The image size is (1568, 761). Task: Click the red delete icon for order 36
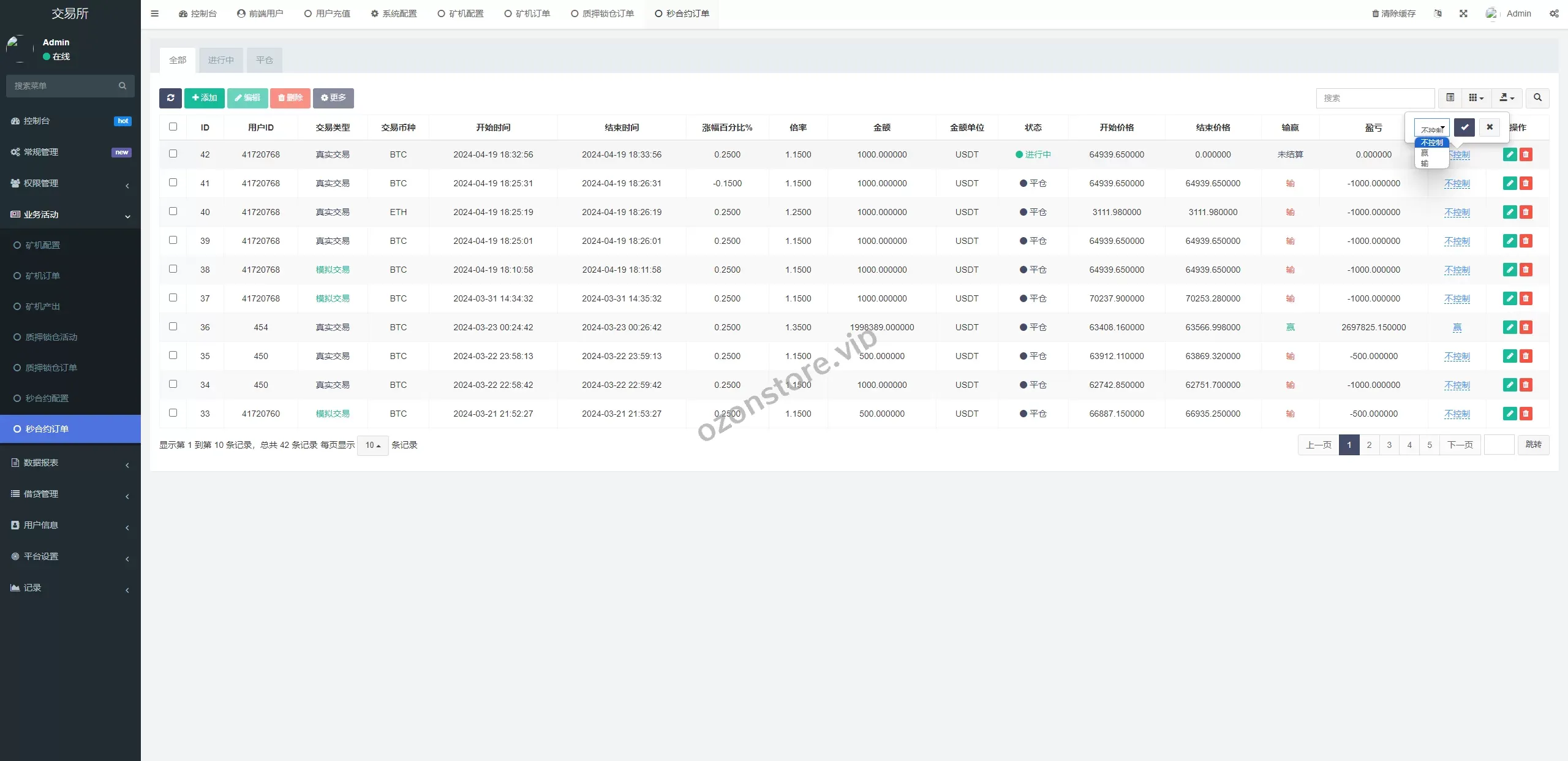pyautogui.click(x=1526, y=328)
